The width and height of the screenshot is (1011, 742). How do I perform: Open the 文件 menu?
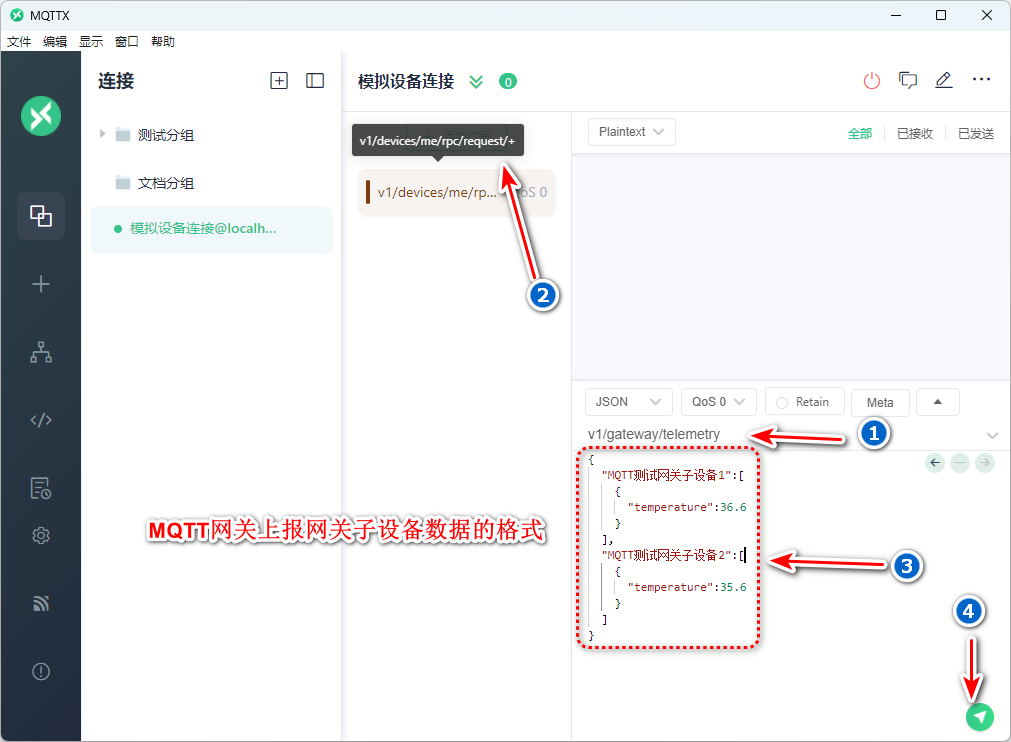[x=19, y=42]
